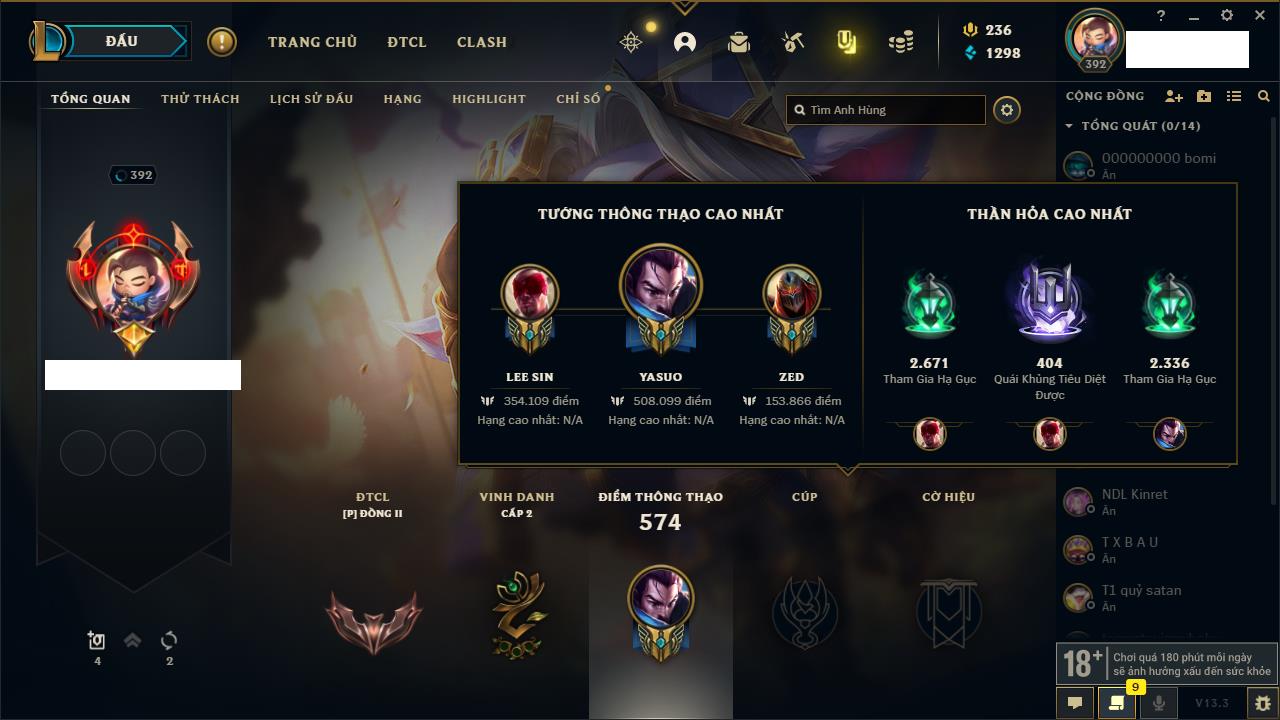Switch to the THỬ THÁCH tab
Screen dimensions: 1280x720
tap(200, 99)
